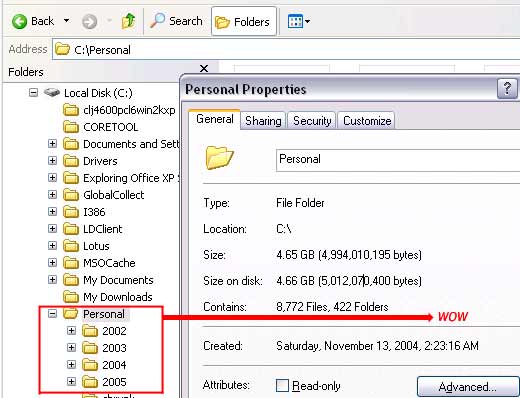Click the Advanced... attributes button
This screenshot has height=398, width=520.
click(467, 387)
